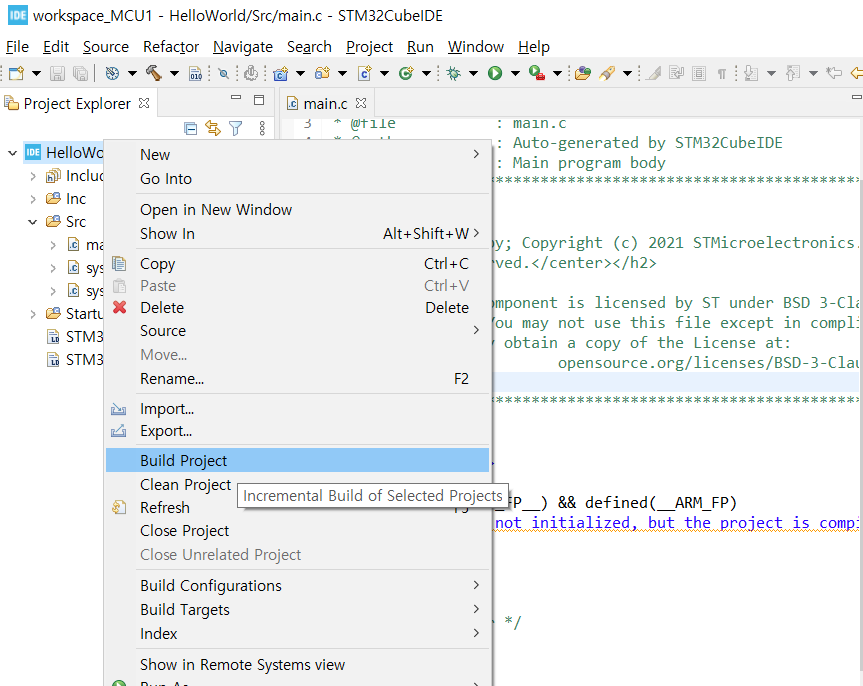Image resolution: width=863 pixels, height=686 pixels.
Task: Click the New C source file icon
Action: pos(364,73)
